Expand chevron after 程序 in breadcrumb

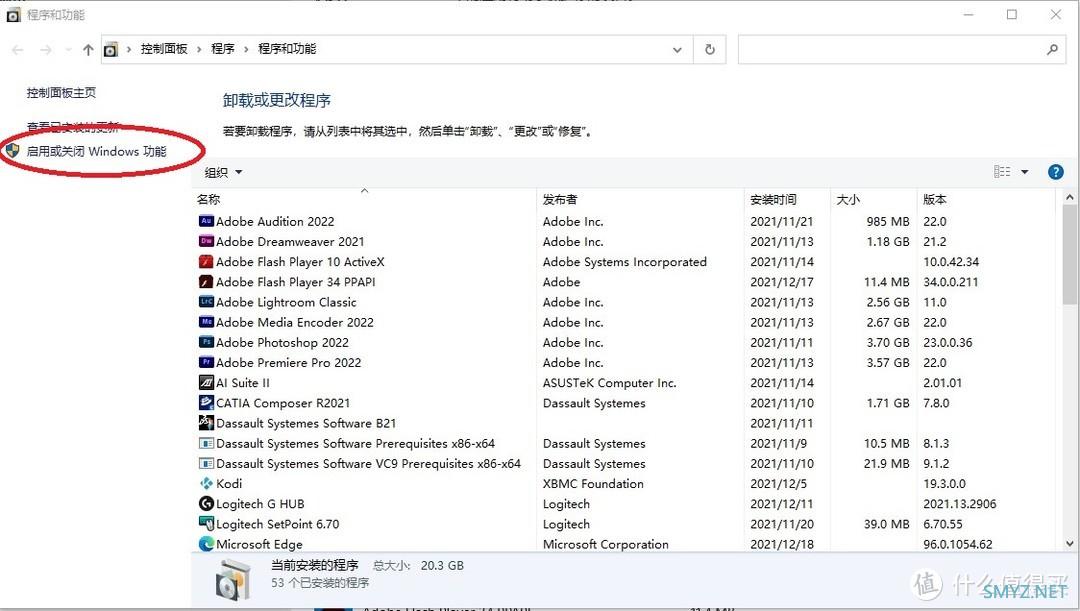(246, 49)
